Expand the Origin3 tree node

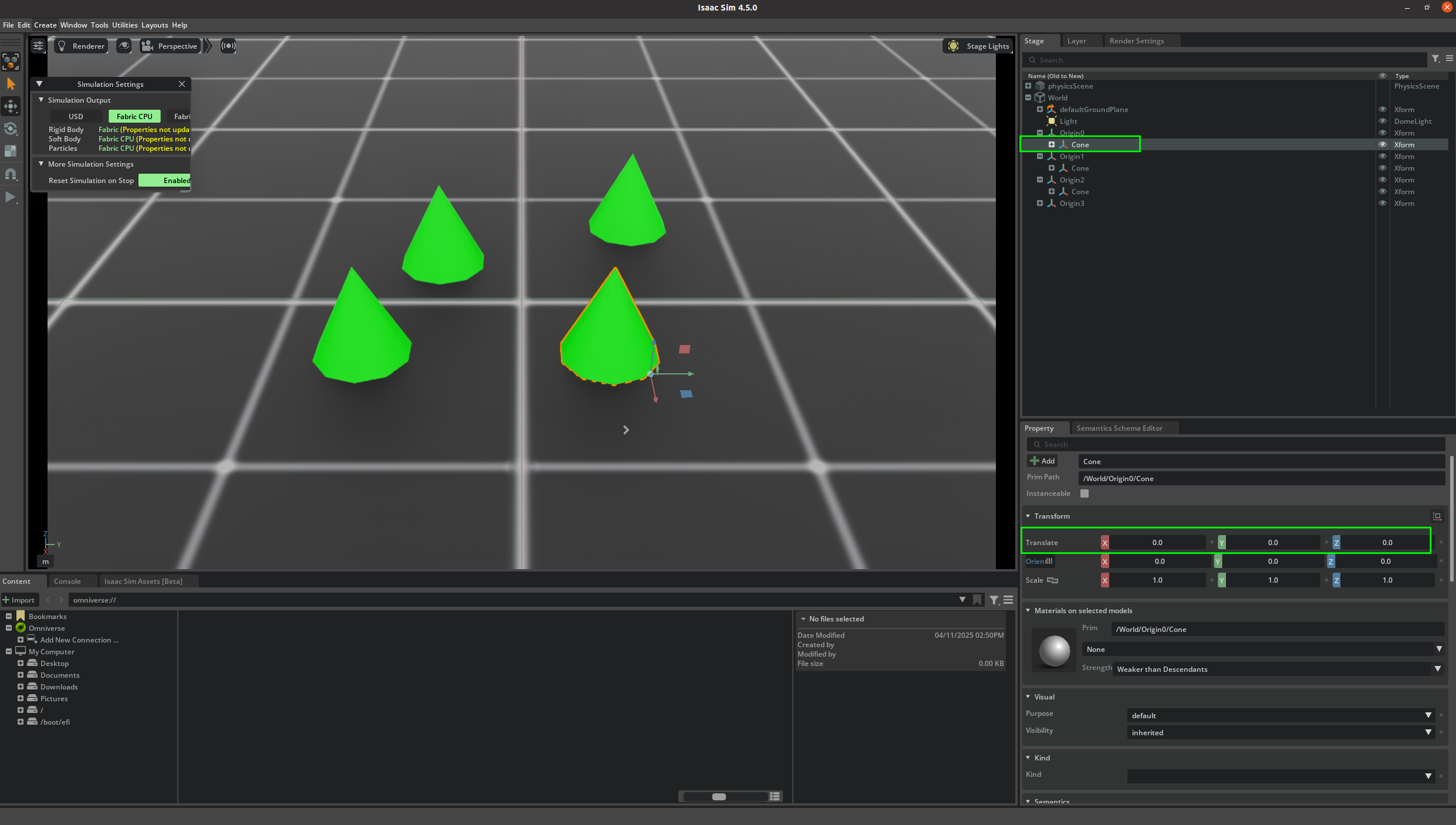(x=1040, y=204)
